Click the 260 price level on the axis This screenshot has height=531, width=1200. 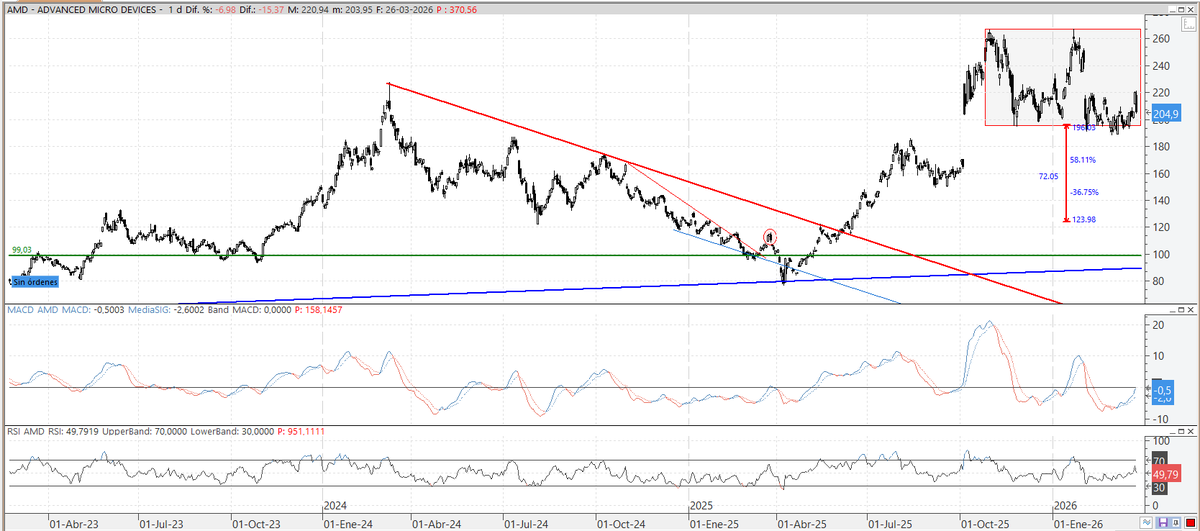point(1160,40)
